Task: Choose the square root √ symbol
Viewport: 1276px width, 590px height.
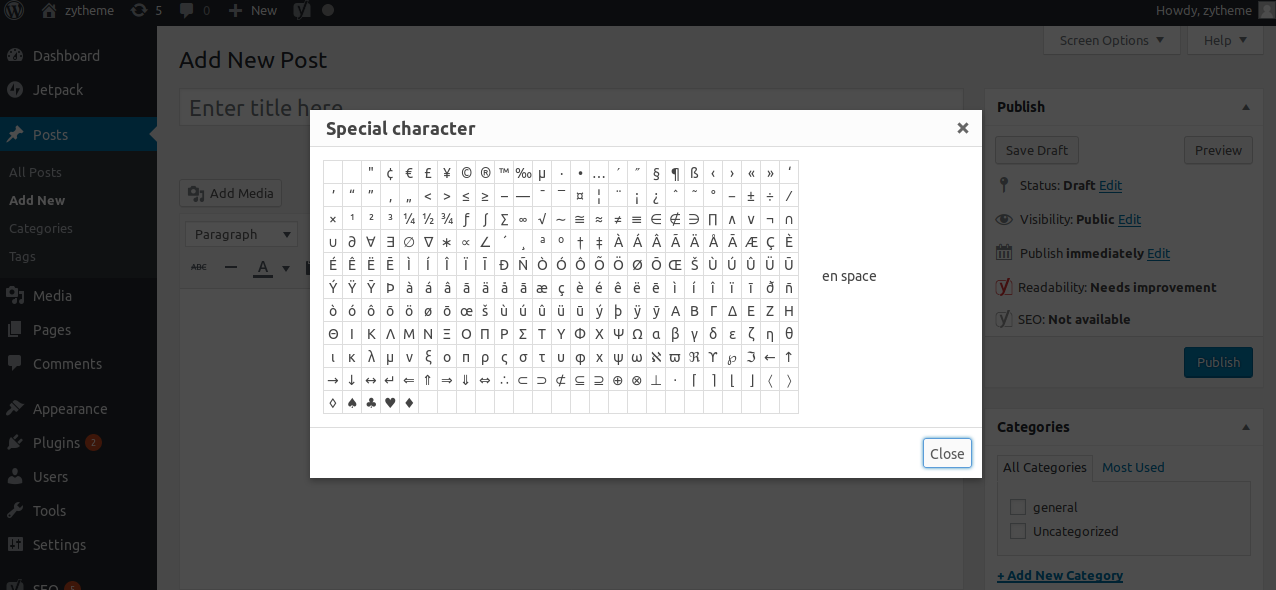Action: 542,219
